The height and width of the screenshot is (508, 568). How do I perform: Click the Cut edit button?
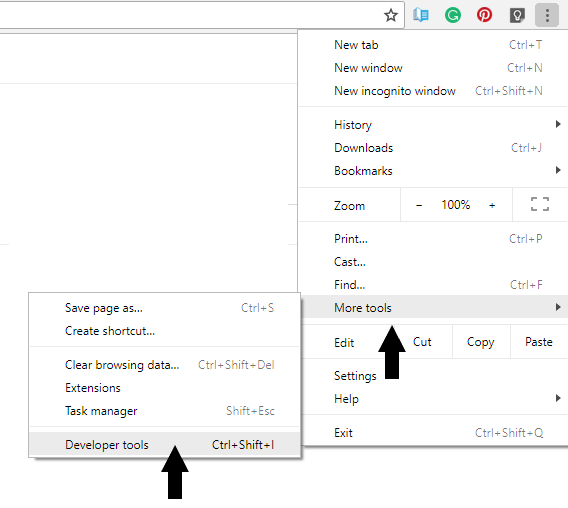coord(422,342)
